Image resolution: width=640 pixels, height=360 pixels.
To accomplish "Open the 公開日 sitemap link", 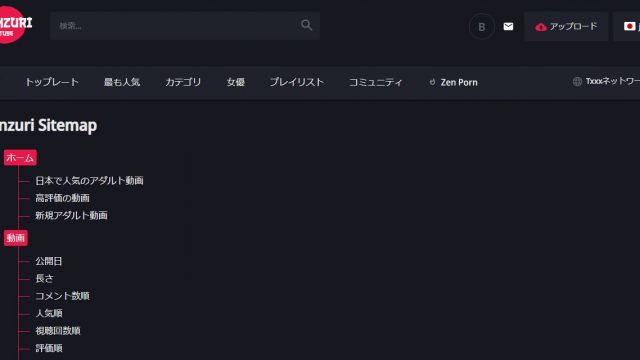I will pos(49,261).
